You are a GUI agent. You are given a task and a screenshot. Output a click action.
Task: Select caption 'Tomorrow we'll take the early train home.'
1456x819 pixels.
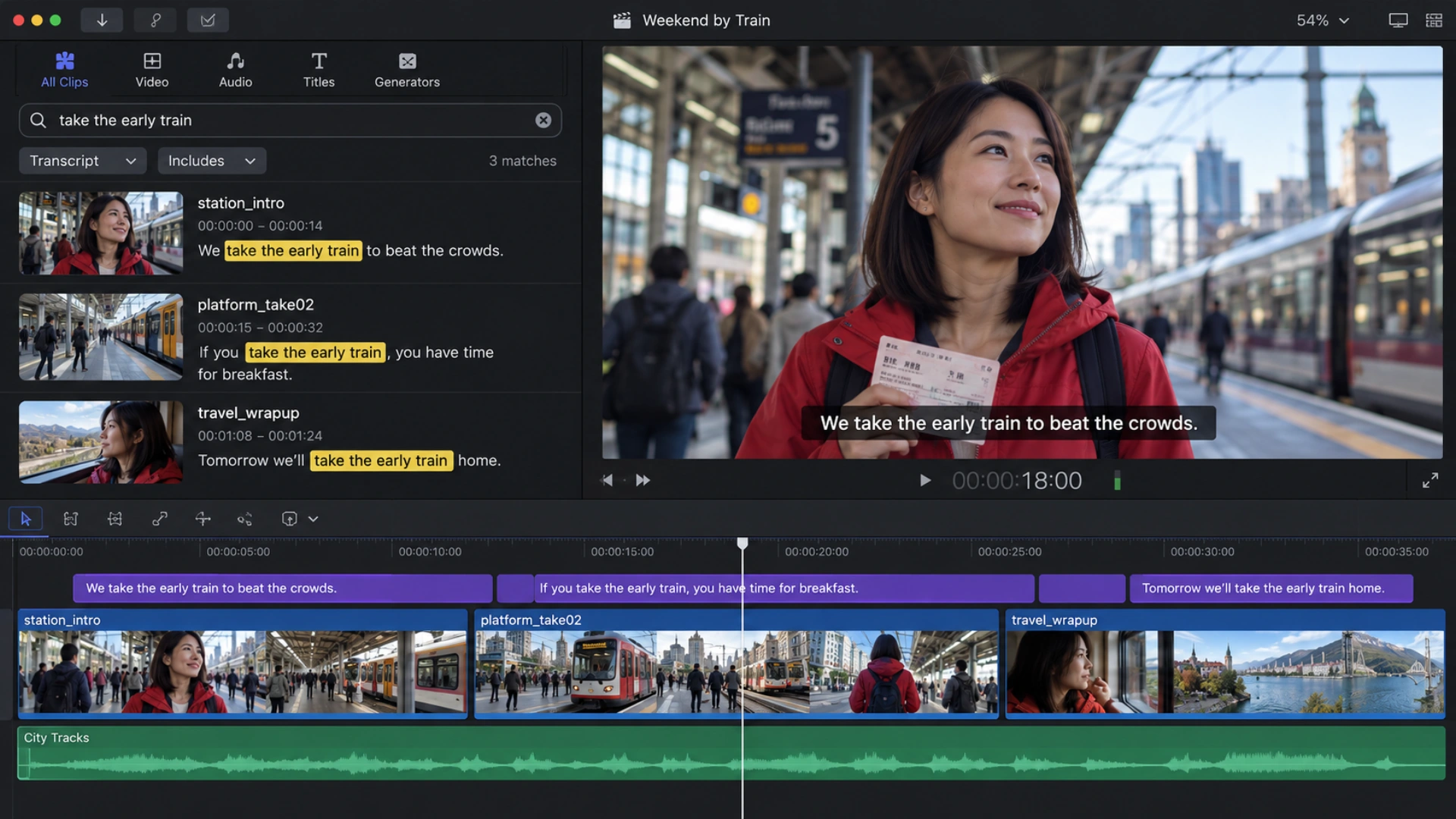(1271, 588)
